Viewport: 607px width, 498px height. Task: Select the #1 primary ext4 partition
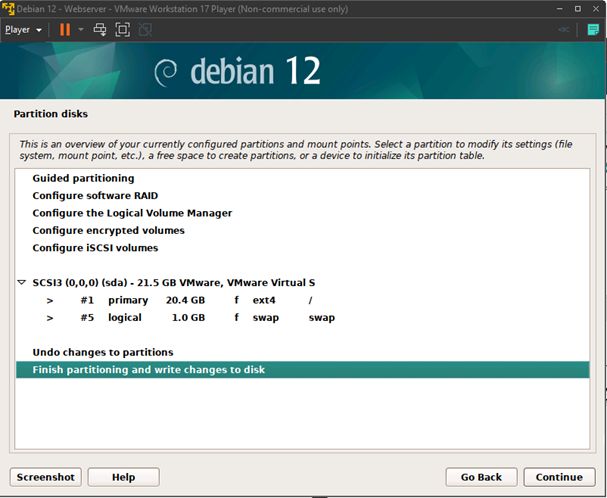[x=180, y=300]
